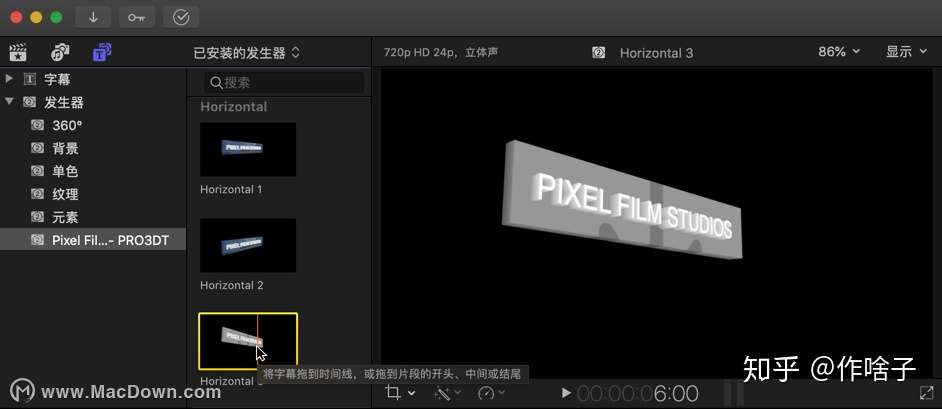
Task: Click the 720p HD 24p format text
Action: point(440,52)
